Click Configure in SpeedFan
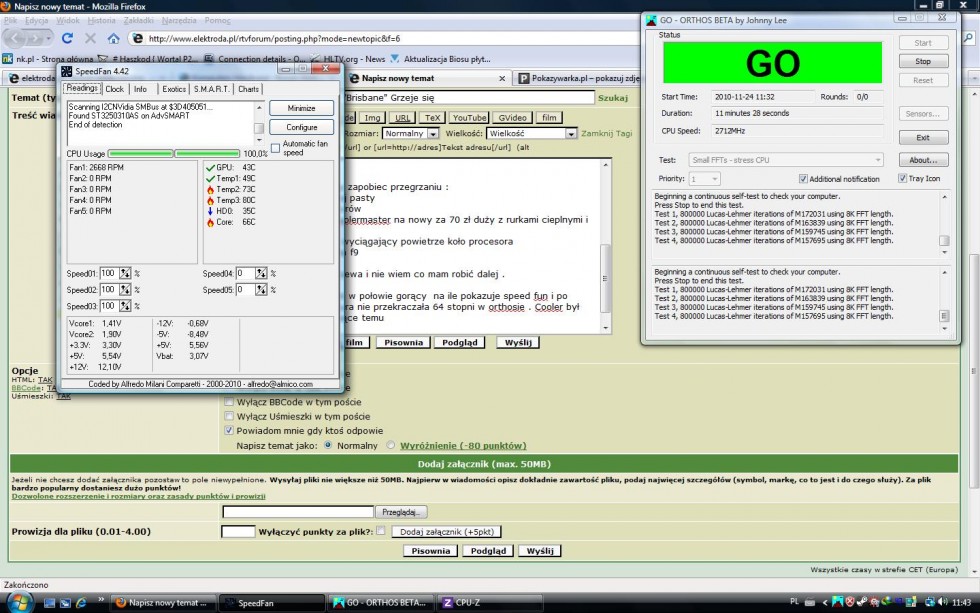This screenshot has width=980, height=613. coord(301,127)
